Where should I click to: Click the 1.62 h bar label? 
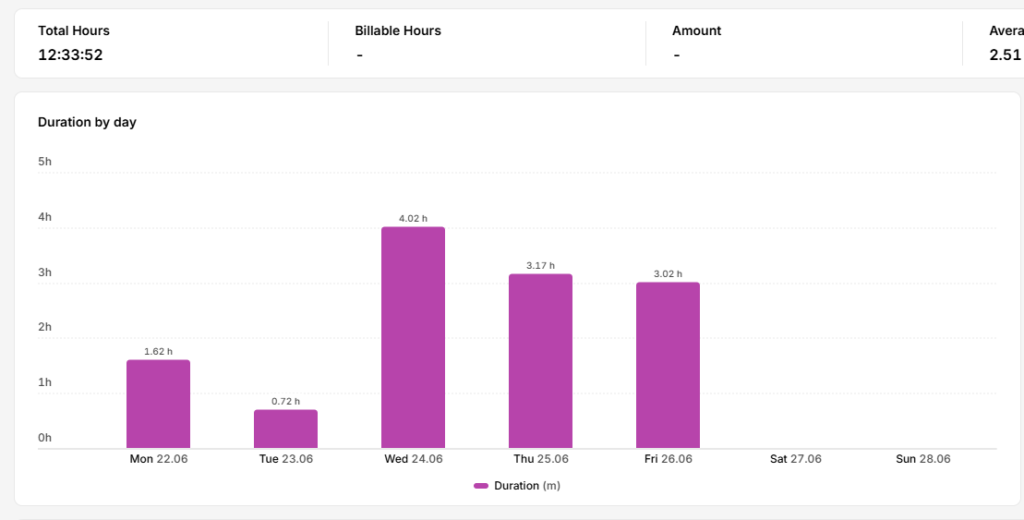pyautogui.click(x=158, y=351)
